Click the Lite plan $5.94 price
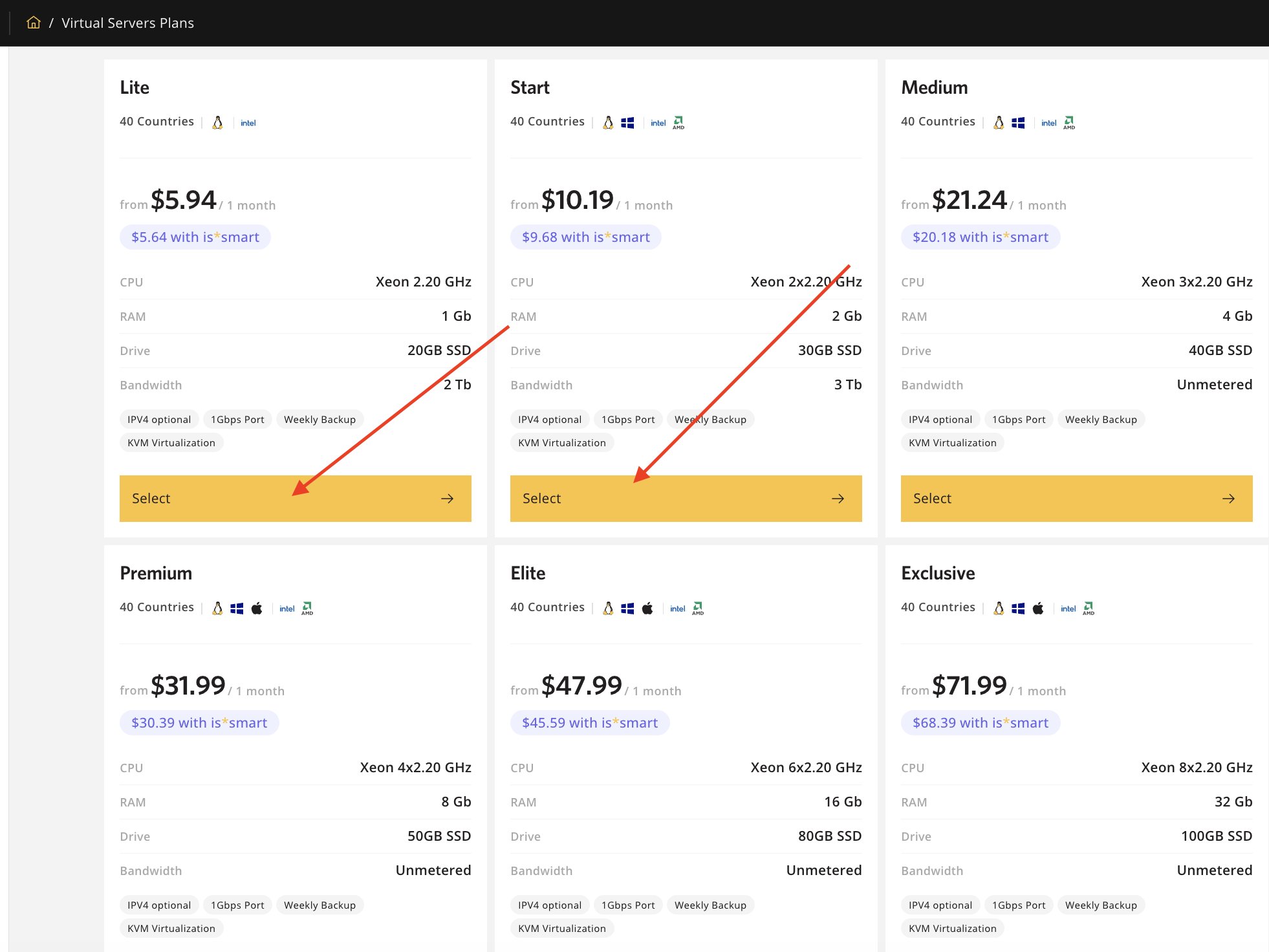The height and width of the screenshot is (952, 1269). click(x=184, y=200)
